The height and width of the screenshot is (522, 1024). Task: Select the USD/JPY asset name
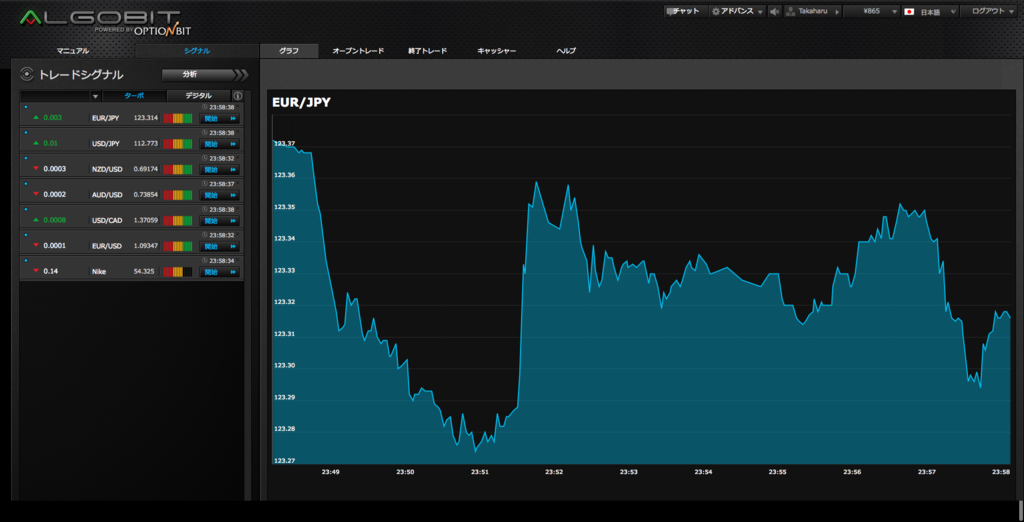tap(106, 144)
